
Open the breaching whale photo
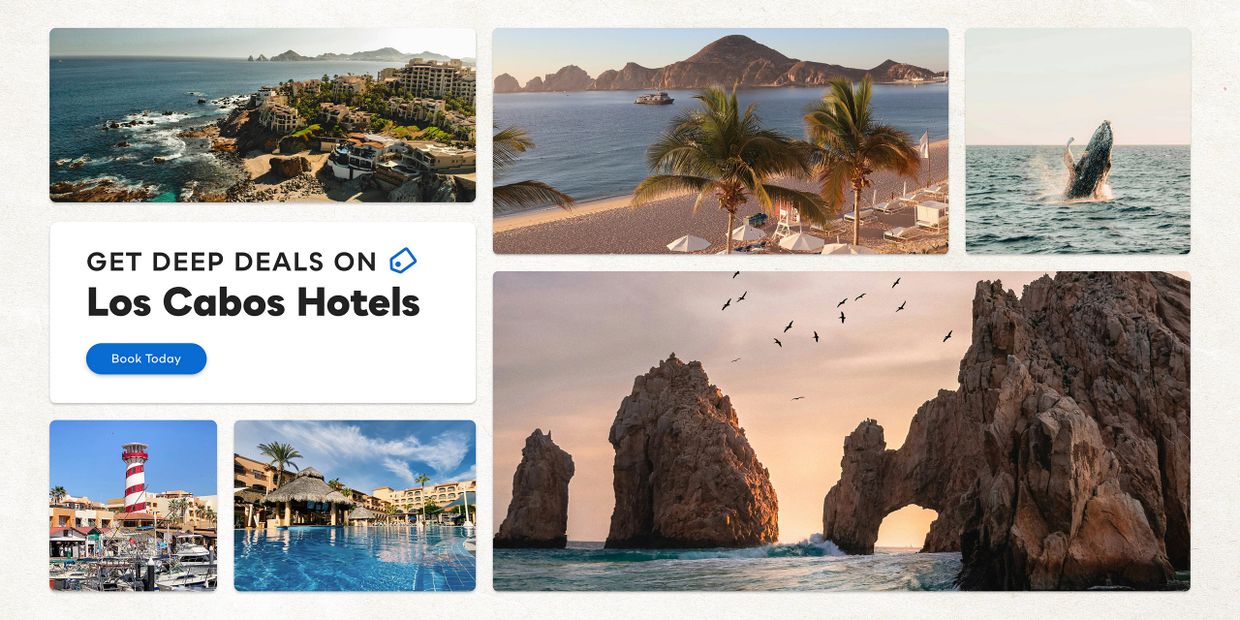[1078, 141]
